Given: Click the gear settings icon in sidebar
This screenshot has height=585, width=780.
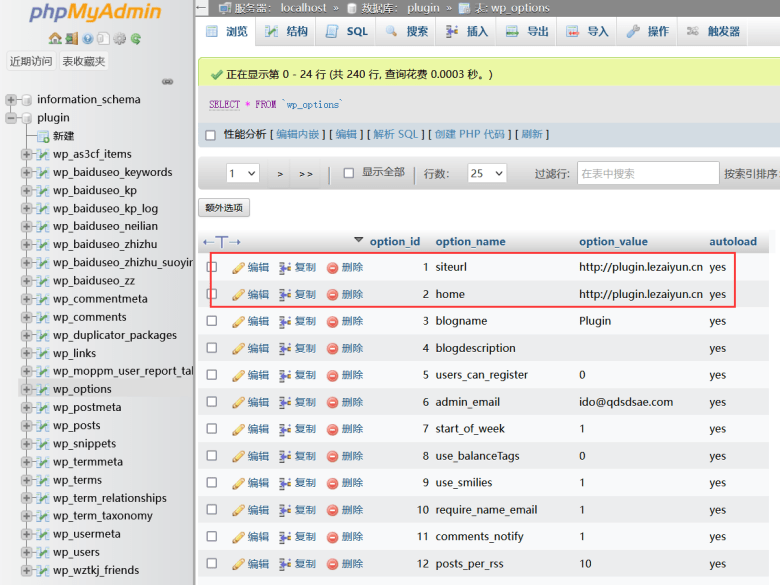Looking at the screenshot, I should (119, 39).
